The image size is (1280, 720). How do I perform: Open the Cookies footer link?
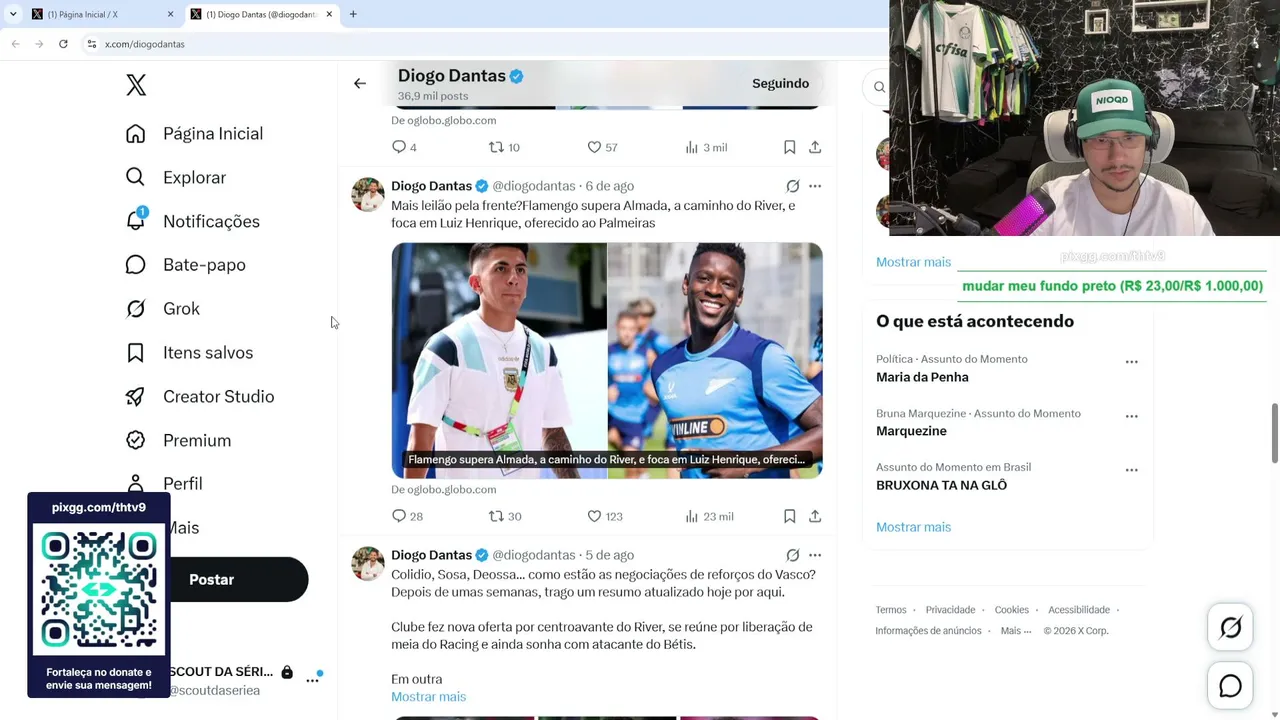point(1011,610)
